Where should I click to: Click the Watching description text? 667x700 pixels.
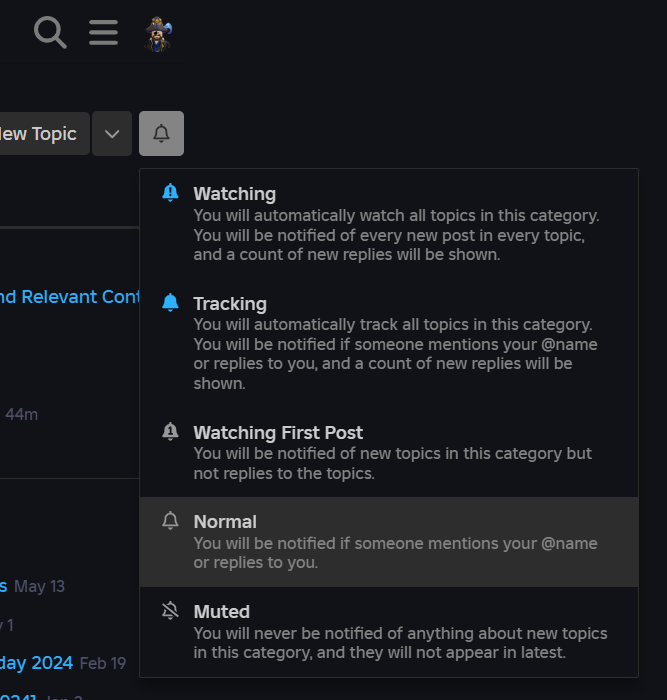point(396,235)
